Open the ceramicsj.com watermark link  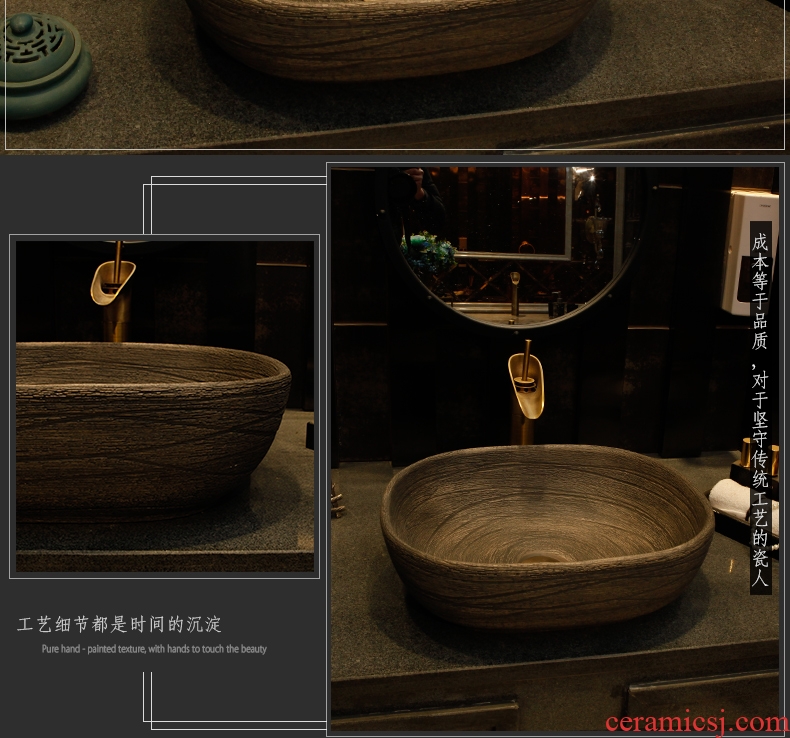pyautogui.click(x=696, y=723)
